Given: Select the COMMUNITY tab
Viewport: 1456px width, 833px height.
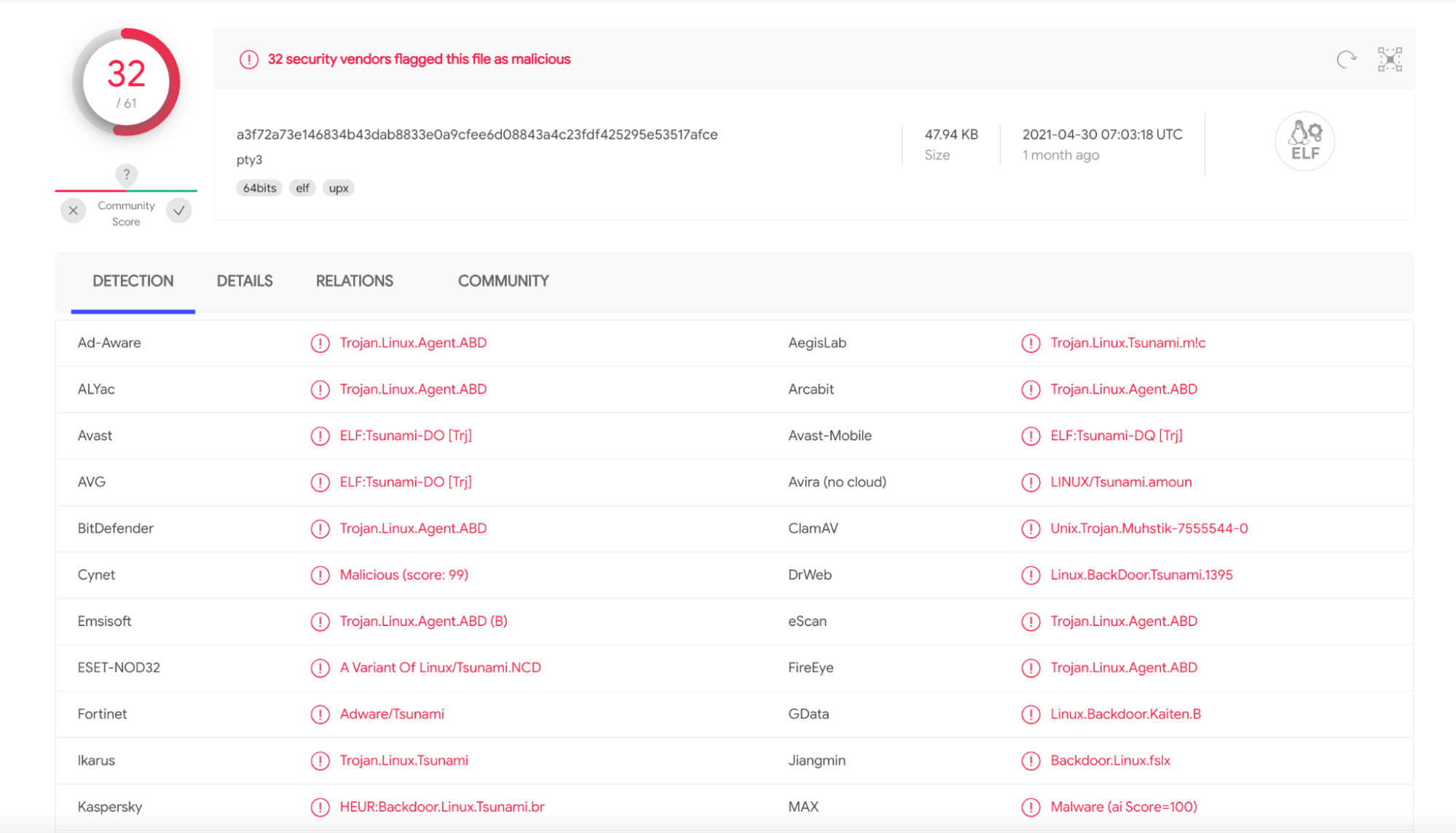Looking at the screenshot, I should (502, 281).
